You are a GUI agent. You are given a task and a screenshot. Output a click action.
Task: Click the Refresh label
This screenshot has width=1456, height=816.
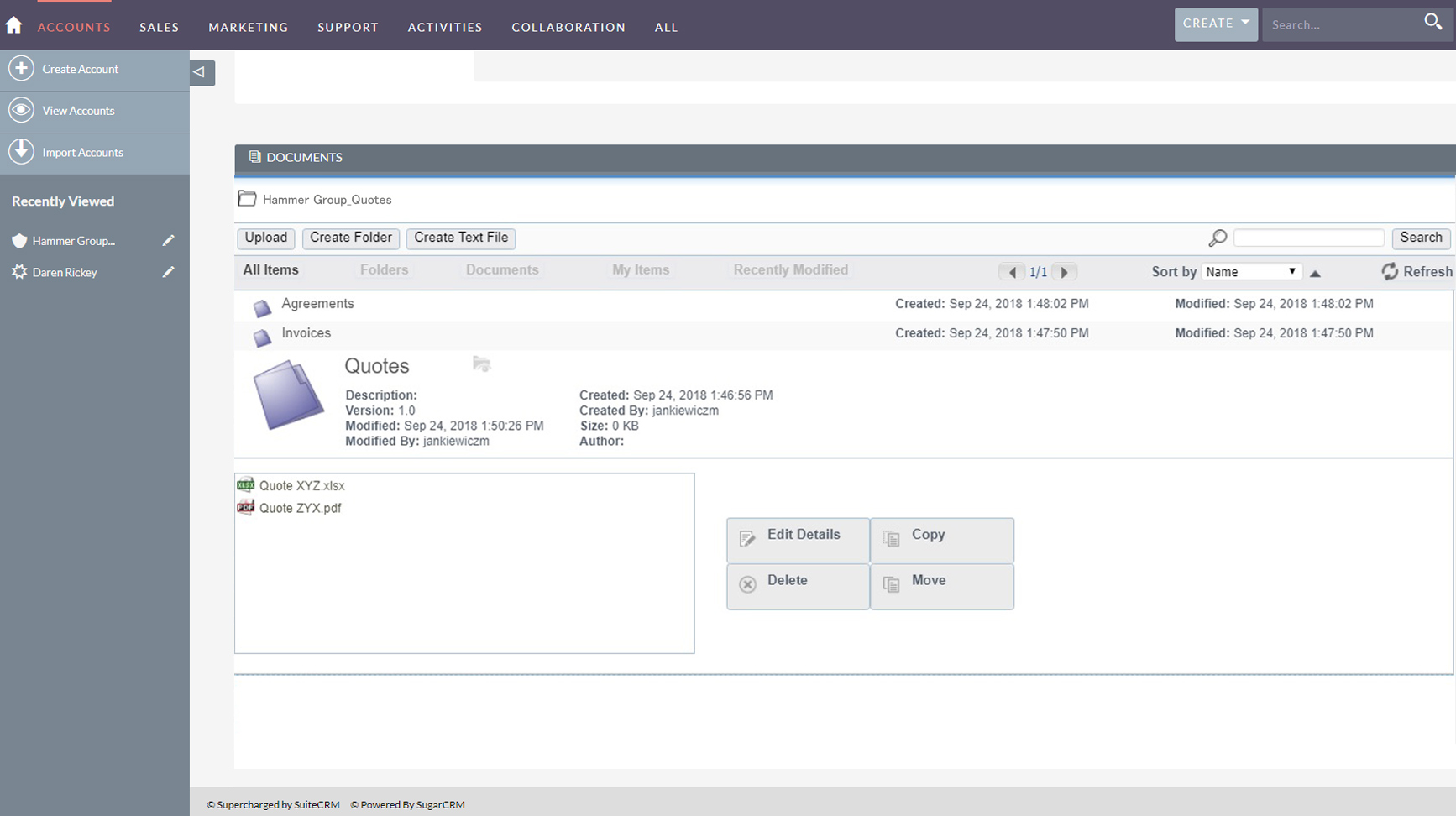(x=1427, y=271)
